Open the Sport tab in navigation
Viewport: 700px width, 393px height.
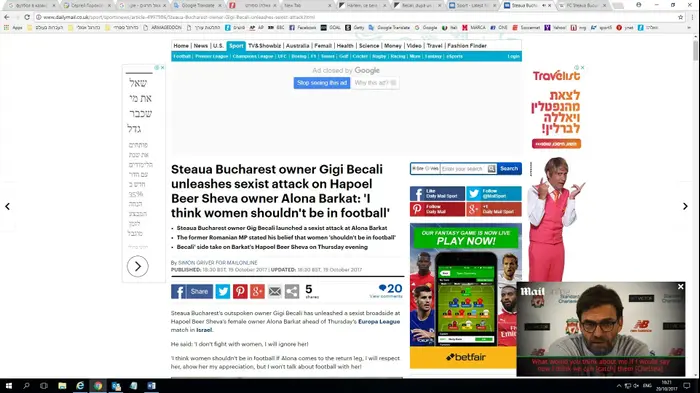point(236,46)
